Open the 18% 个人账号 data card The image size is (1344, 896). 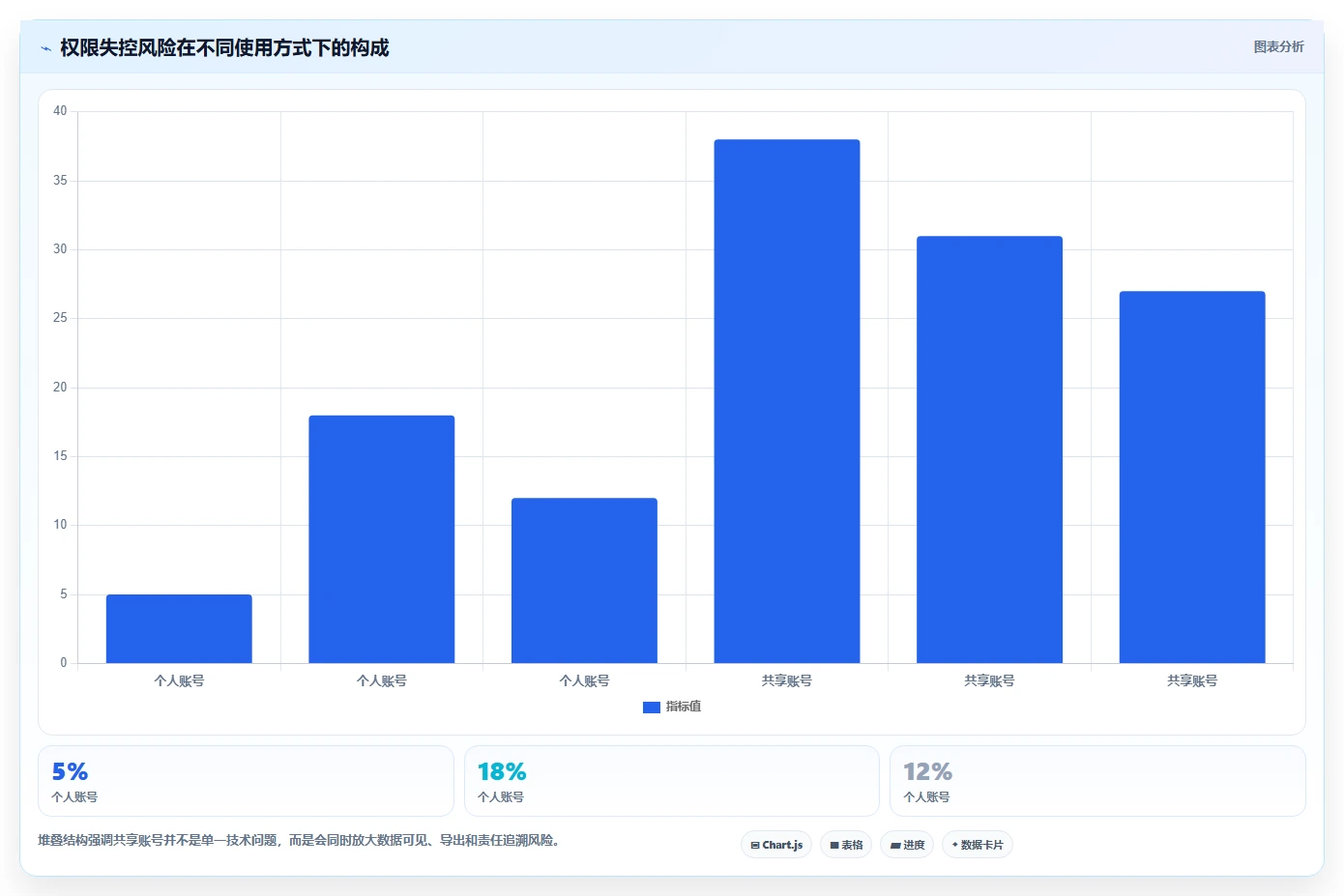(672, 781)
